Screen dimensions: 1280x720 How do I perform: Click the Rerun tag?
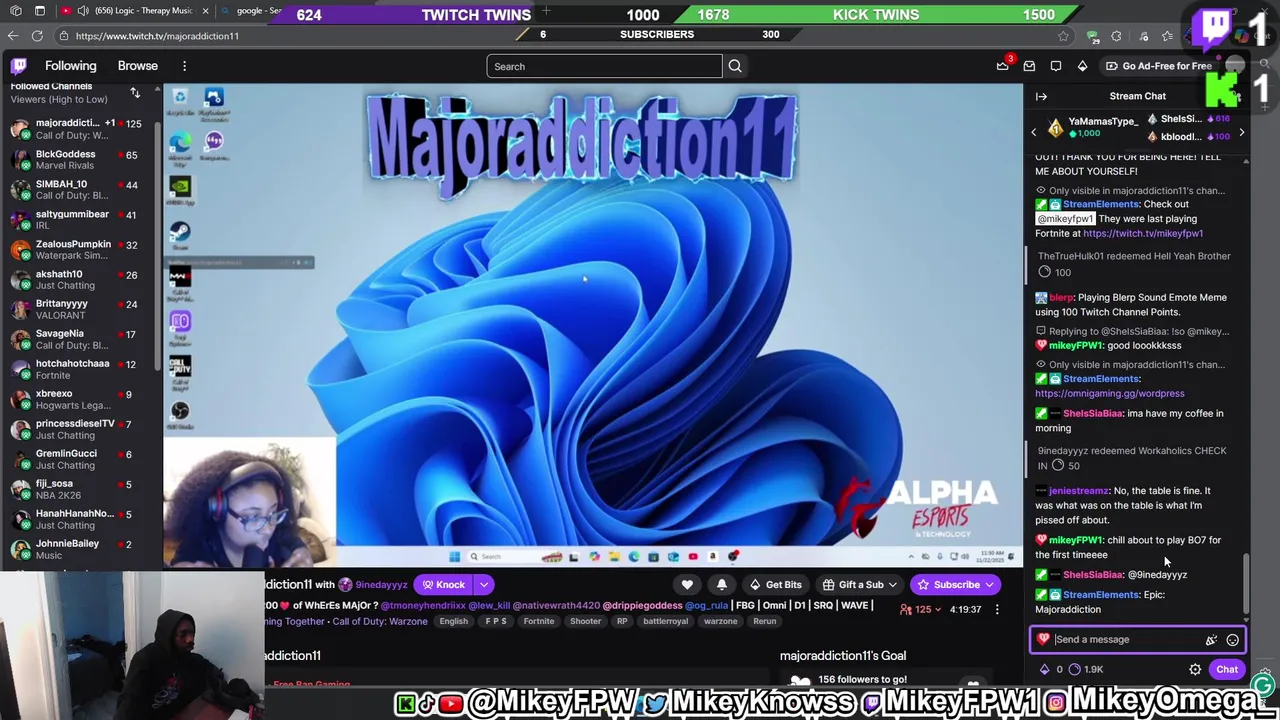click(x=765, y=621)
